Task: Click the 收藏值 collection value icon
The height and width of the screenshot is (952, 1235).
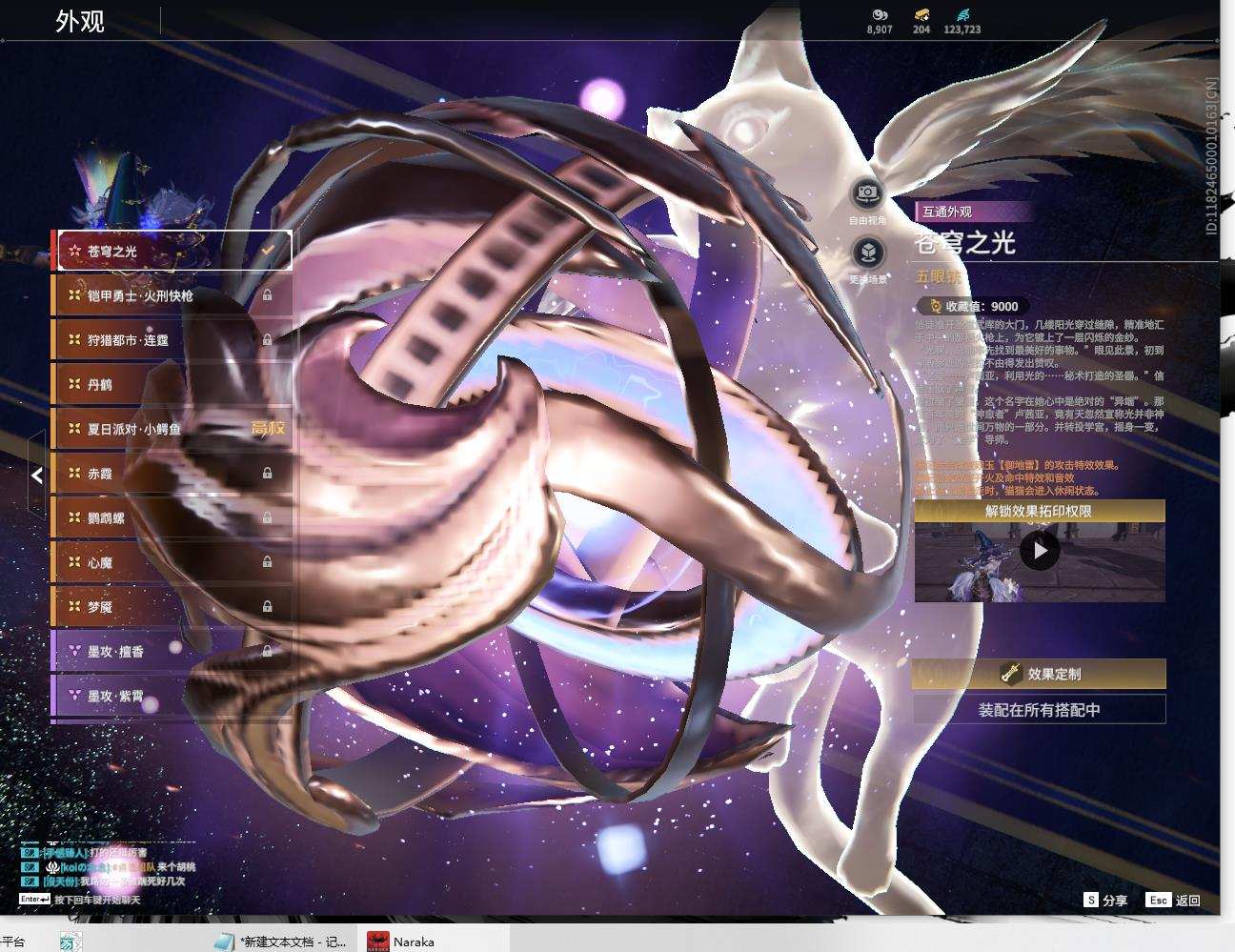Action: click(x=936, y=306)
